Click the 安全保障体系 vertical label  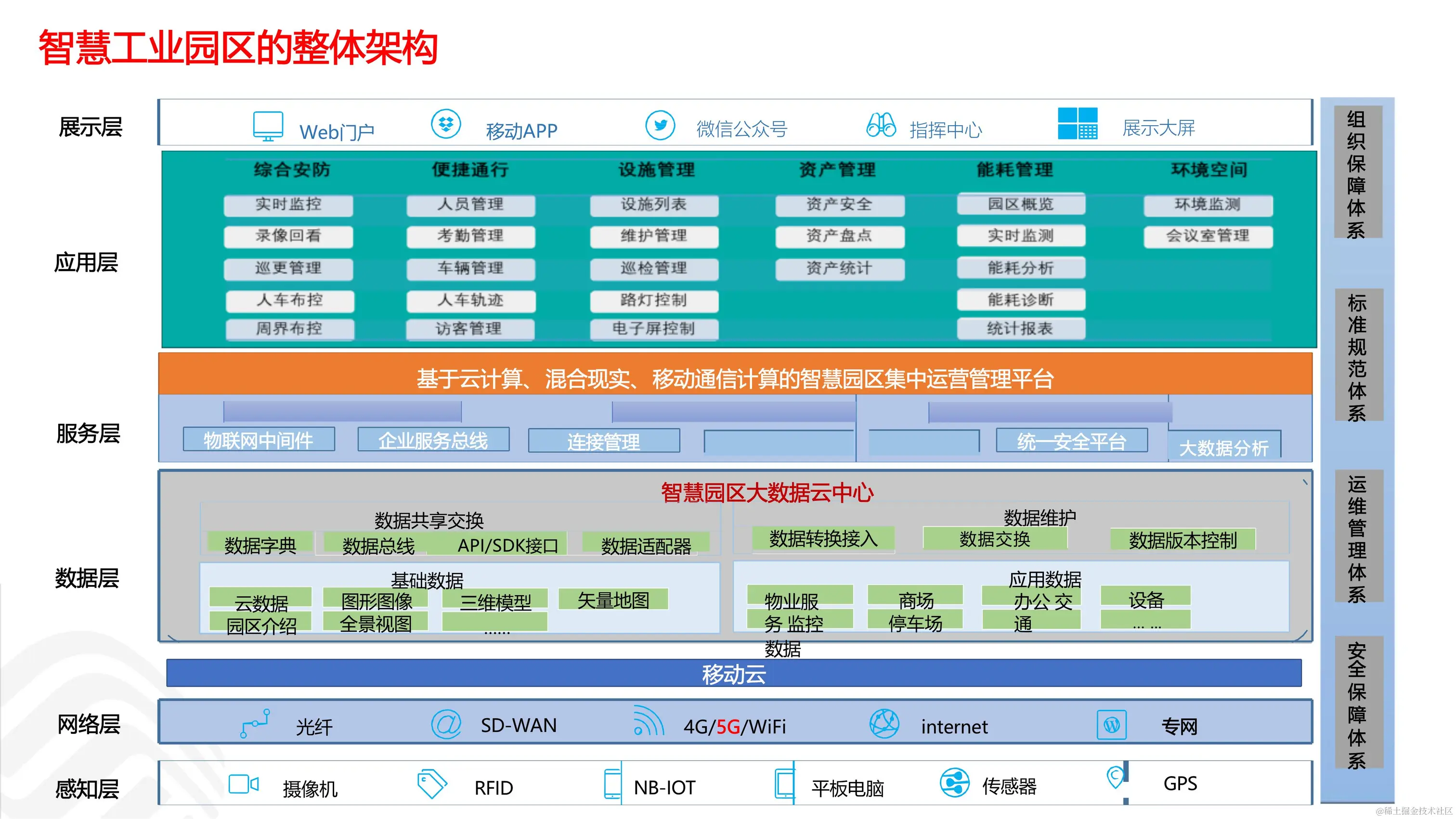(1359, 703)
